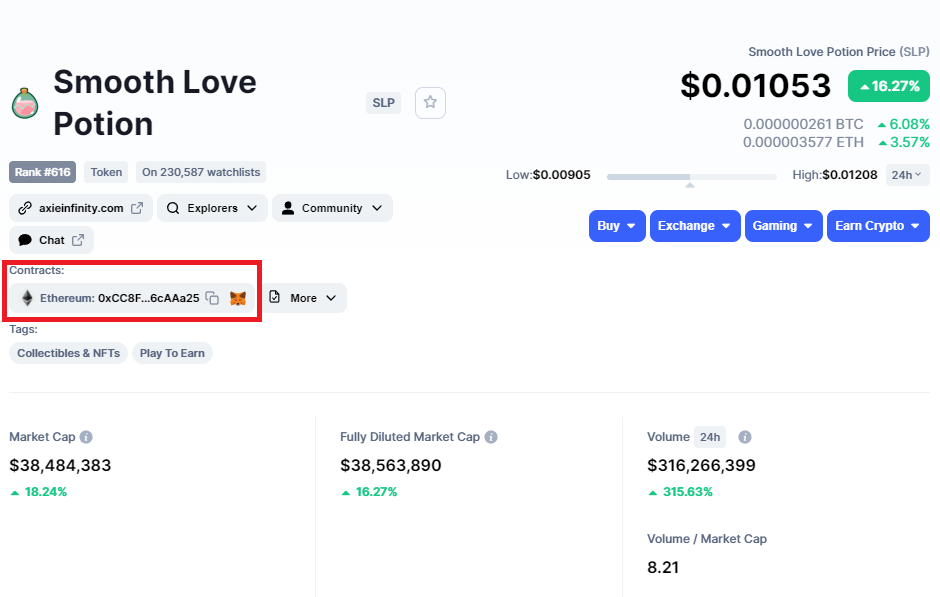Screen dimensions: 940x597
Task: Click the speech bubble icon in Chat
Action: 25,240
